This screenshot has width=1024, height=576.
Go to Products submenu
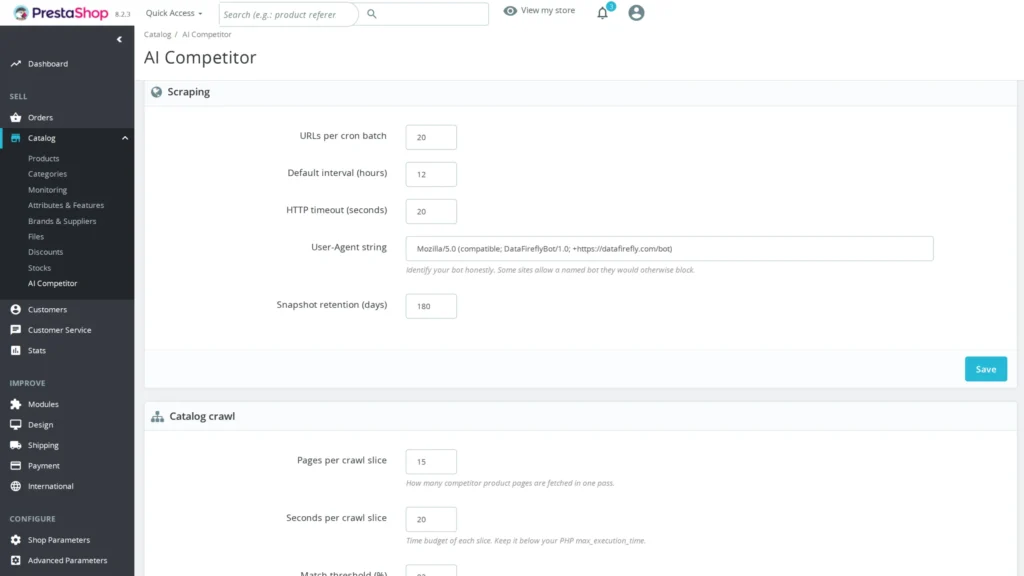click(x=44, y=159)
